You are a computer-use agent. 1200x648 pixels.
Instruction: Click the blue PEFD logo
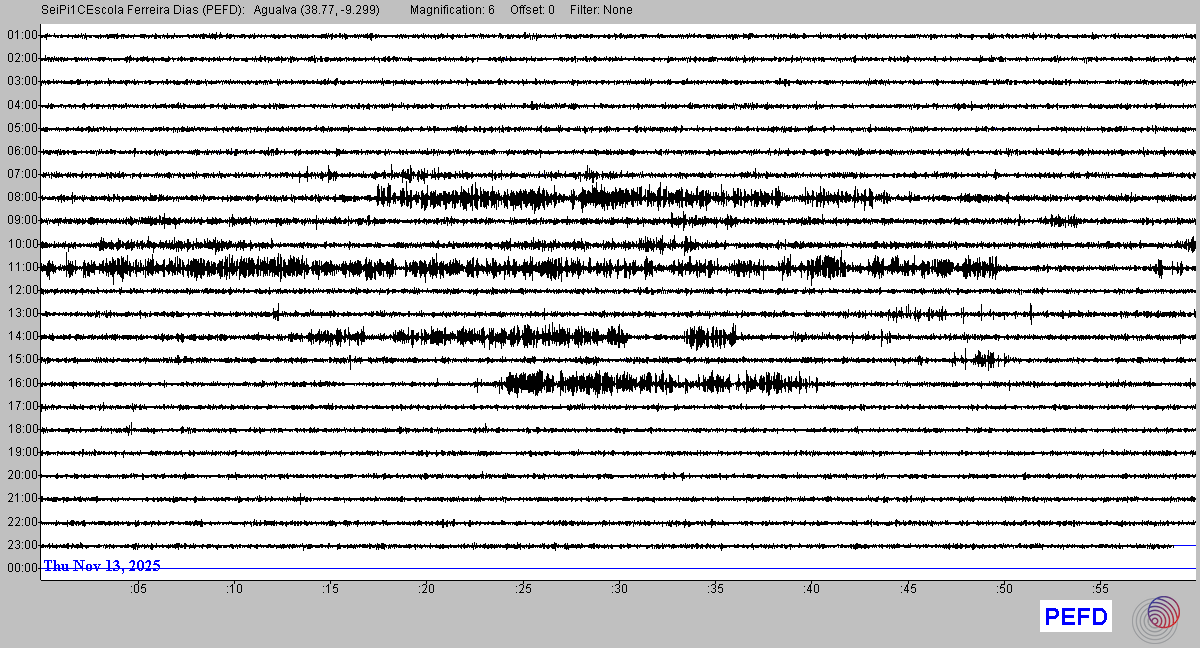(x=1076, y=617)
